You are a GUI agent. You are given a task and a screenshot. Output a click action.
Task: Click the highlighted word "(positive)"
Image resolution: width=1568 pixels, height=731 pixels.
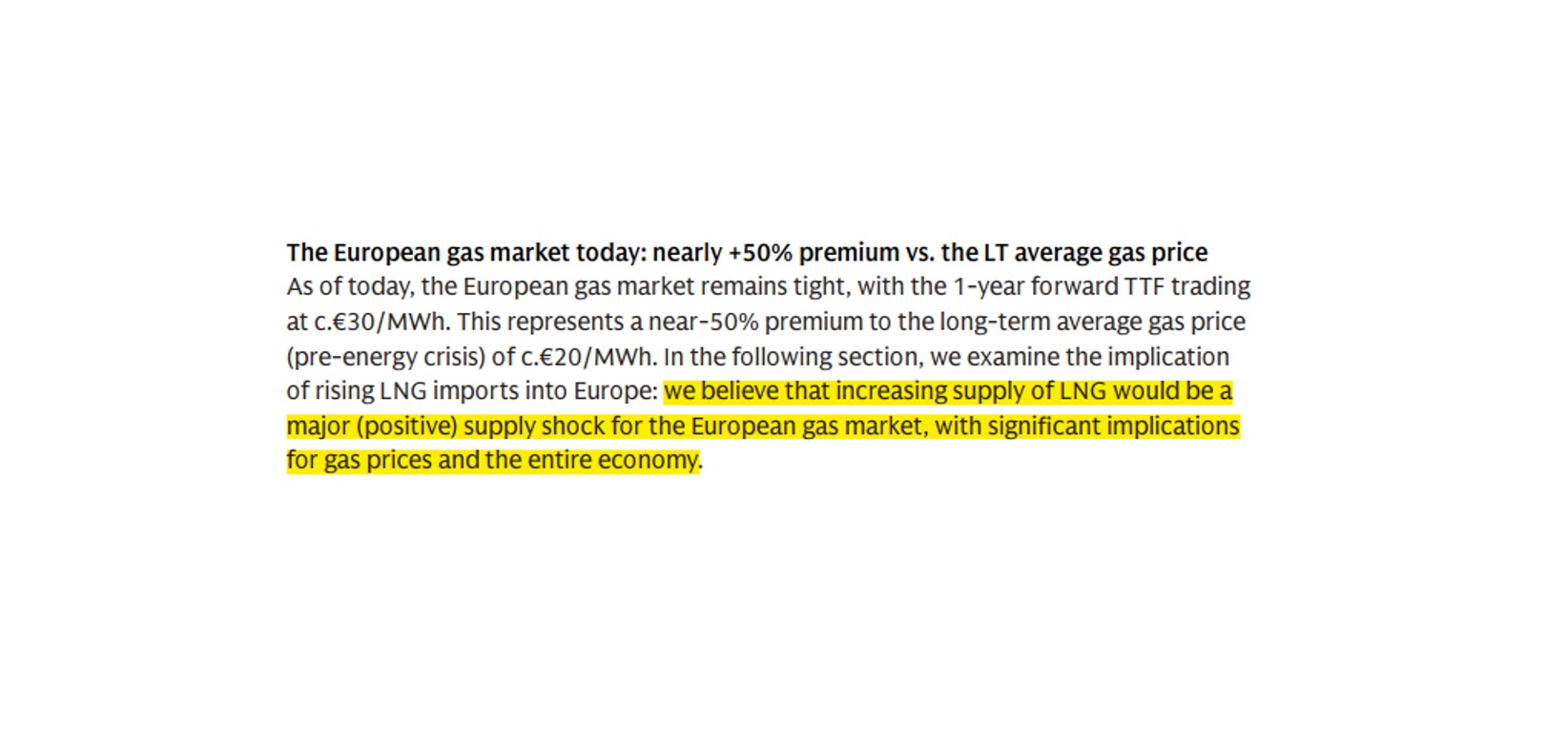coord(406,426)
